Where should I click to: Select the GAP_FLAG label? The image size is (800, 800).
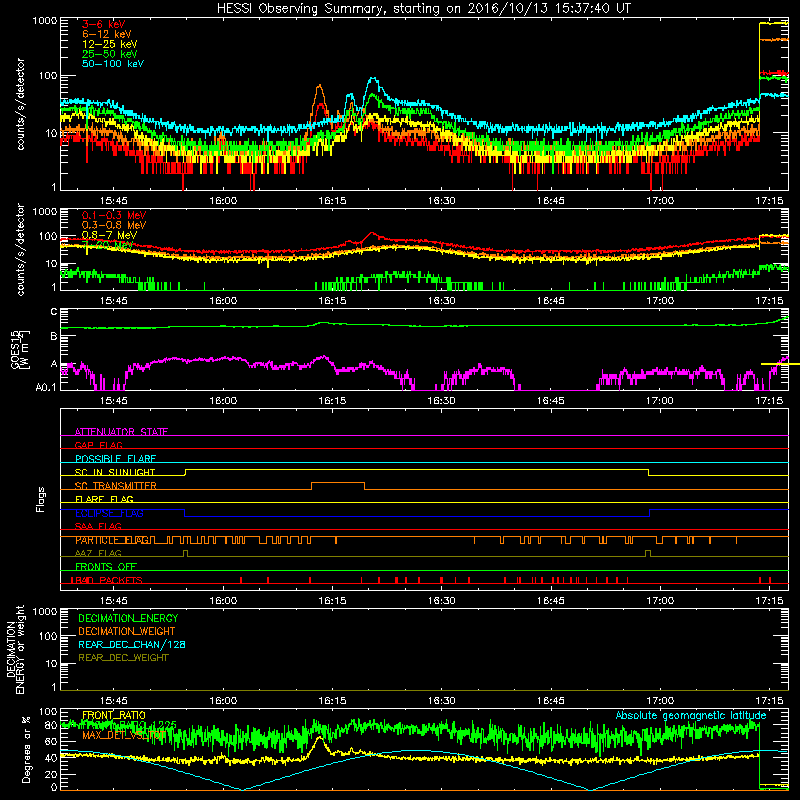[x=98, y=445]
